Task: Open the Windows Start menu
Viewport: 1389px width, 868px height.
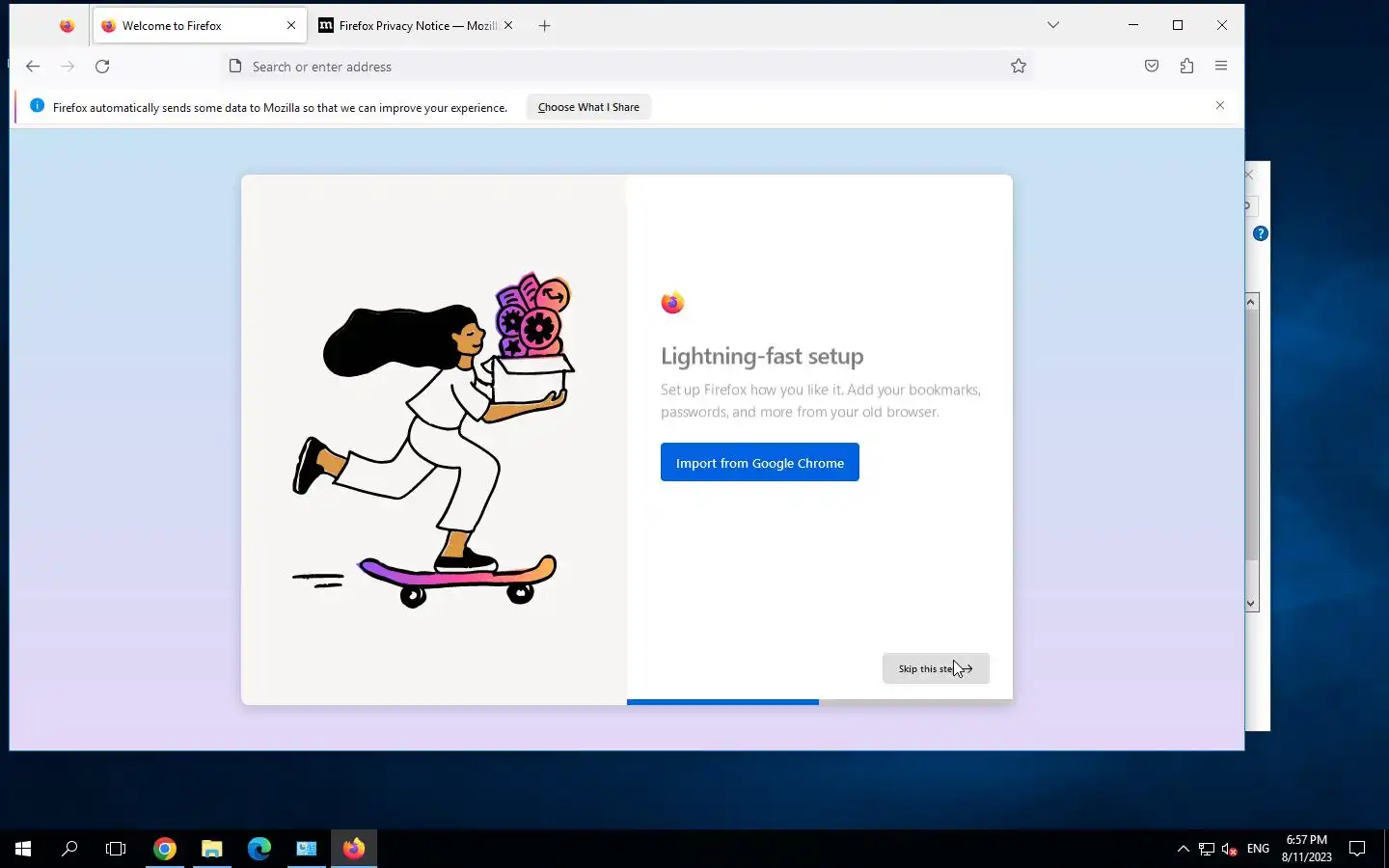Action: coord(23,849)
